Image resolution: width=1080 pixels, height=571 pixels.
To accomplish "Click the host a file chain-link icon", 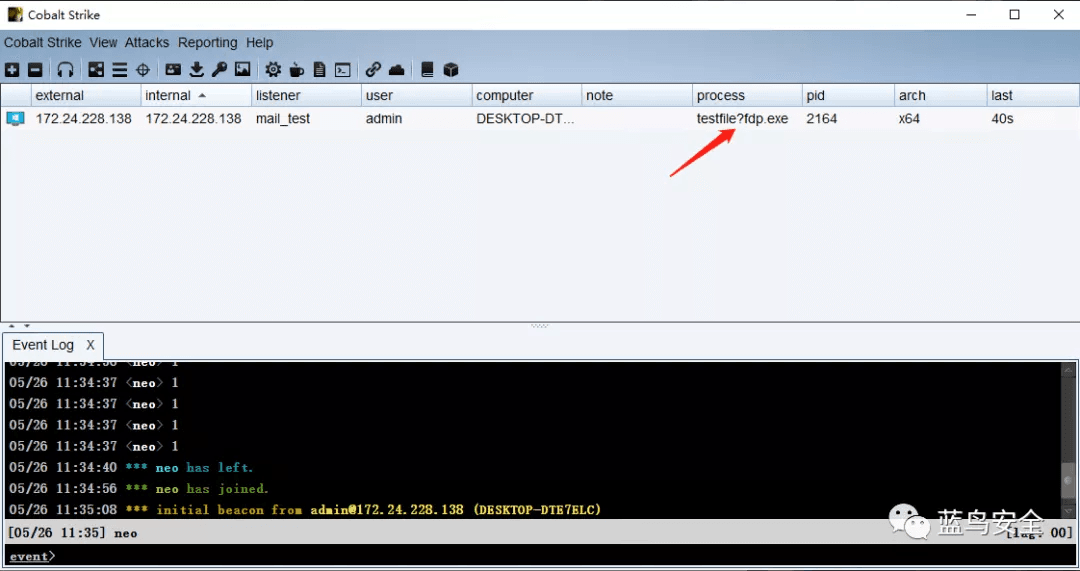I will click(x=373, y=70).
